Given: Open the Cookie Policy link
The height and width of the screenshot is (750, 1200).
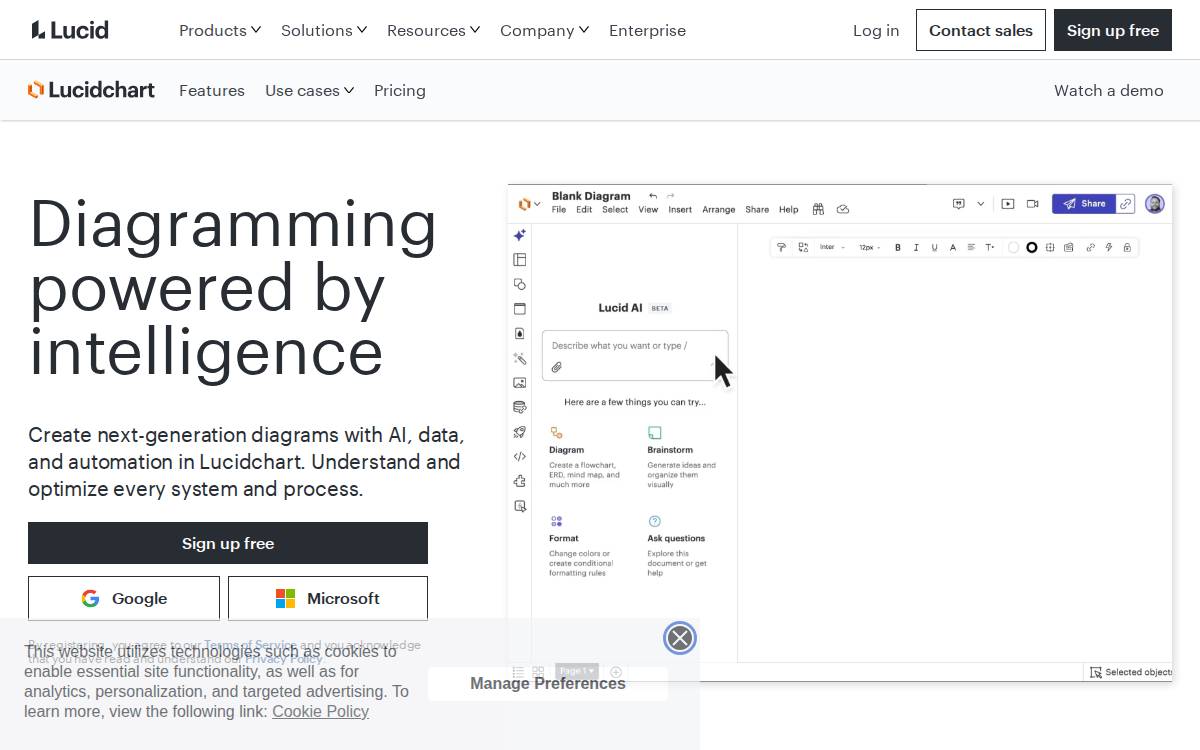Looking at the screenshot, I should pyautogui.click(x=320, y=711).
